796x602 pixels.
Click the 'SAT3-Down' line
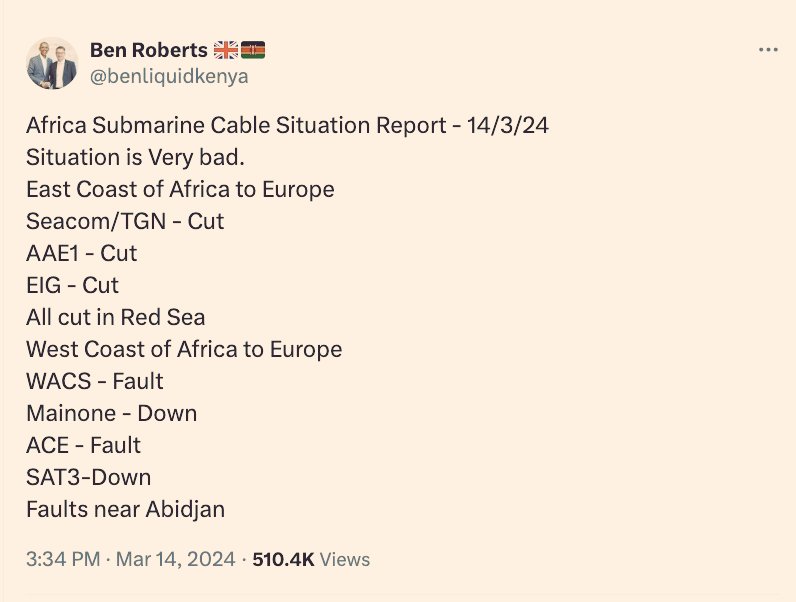(89, 477)
